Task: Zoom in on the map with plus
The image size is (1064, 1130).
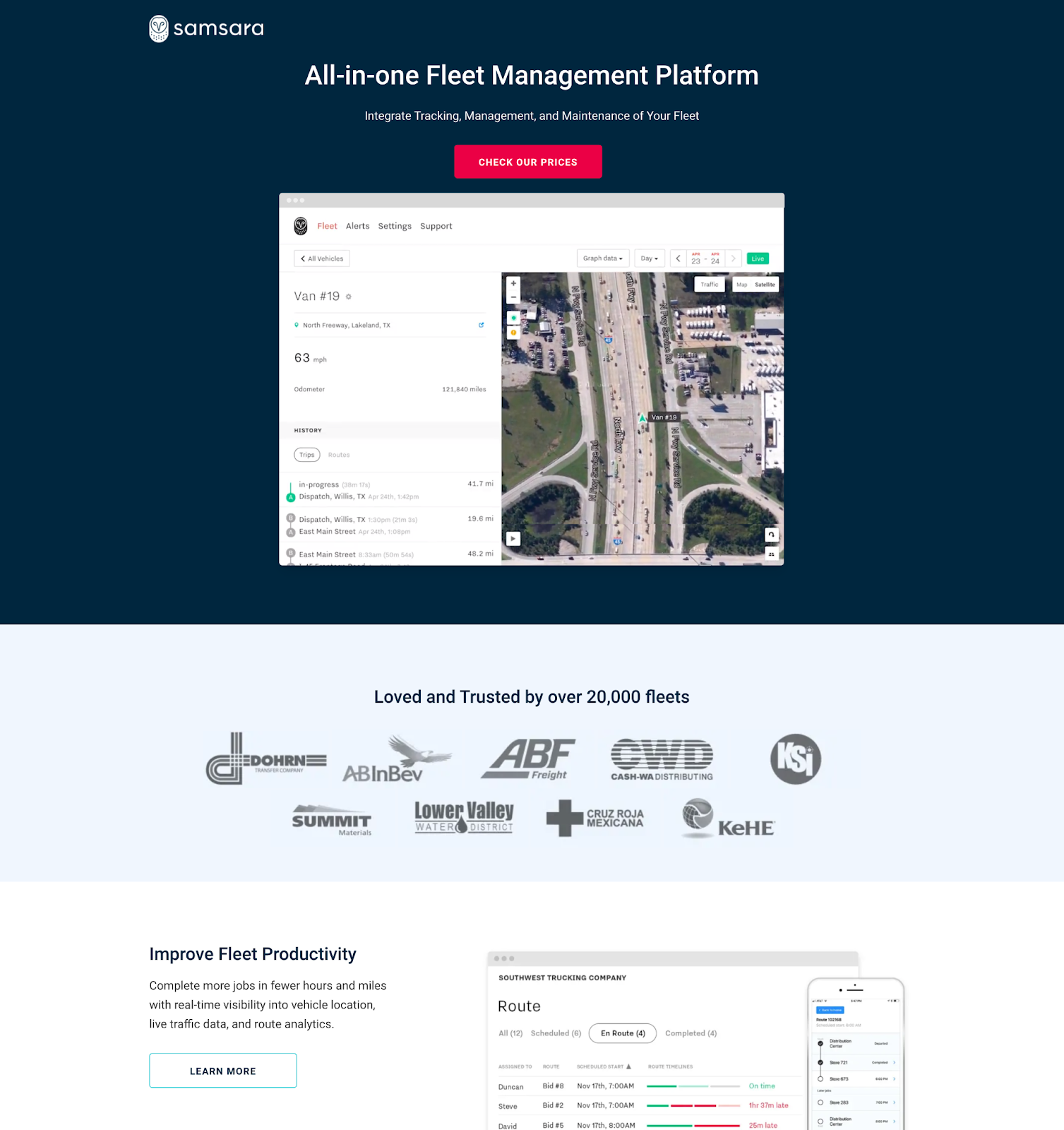Action: (x=514, y=283)
